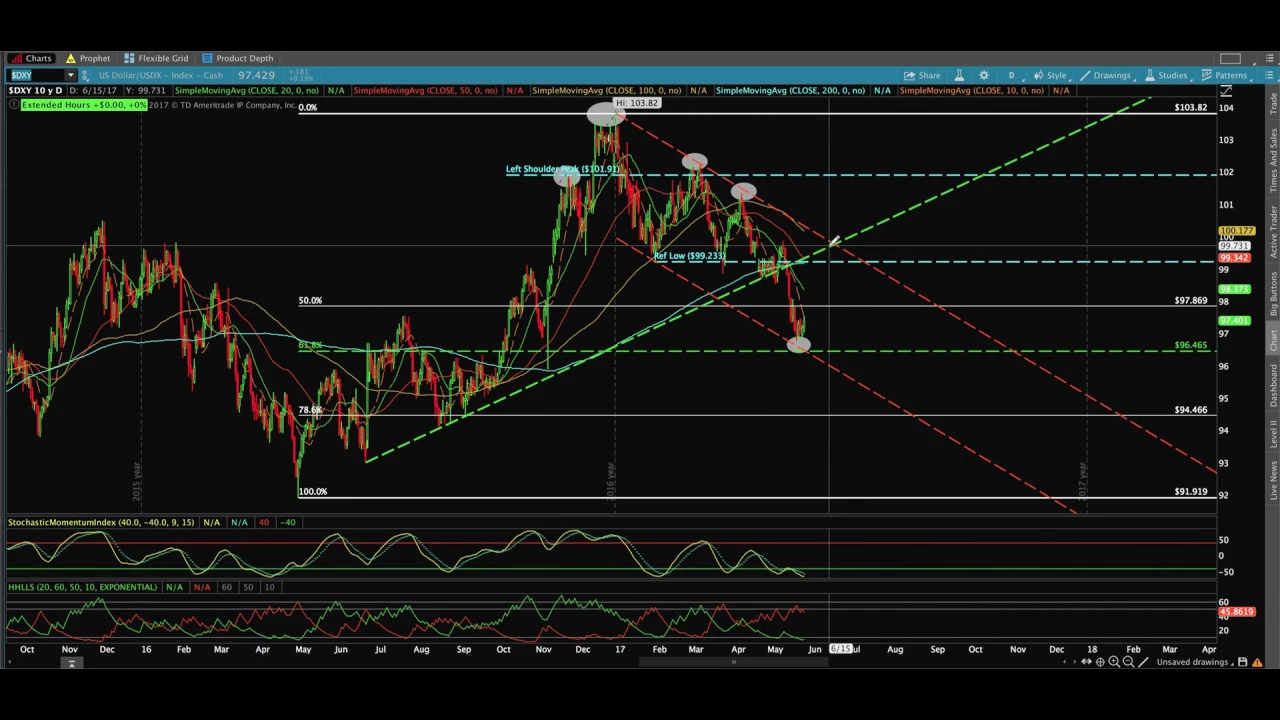Click the $96.465 Fibonacci level label
The height and width of the screenshot is (720, 1280).
click(x=1190, y=346)
